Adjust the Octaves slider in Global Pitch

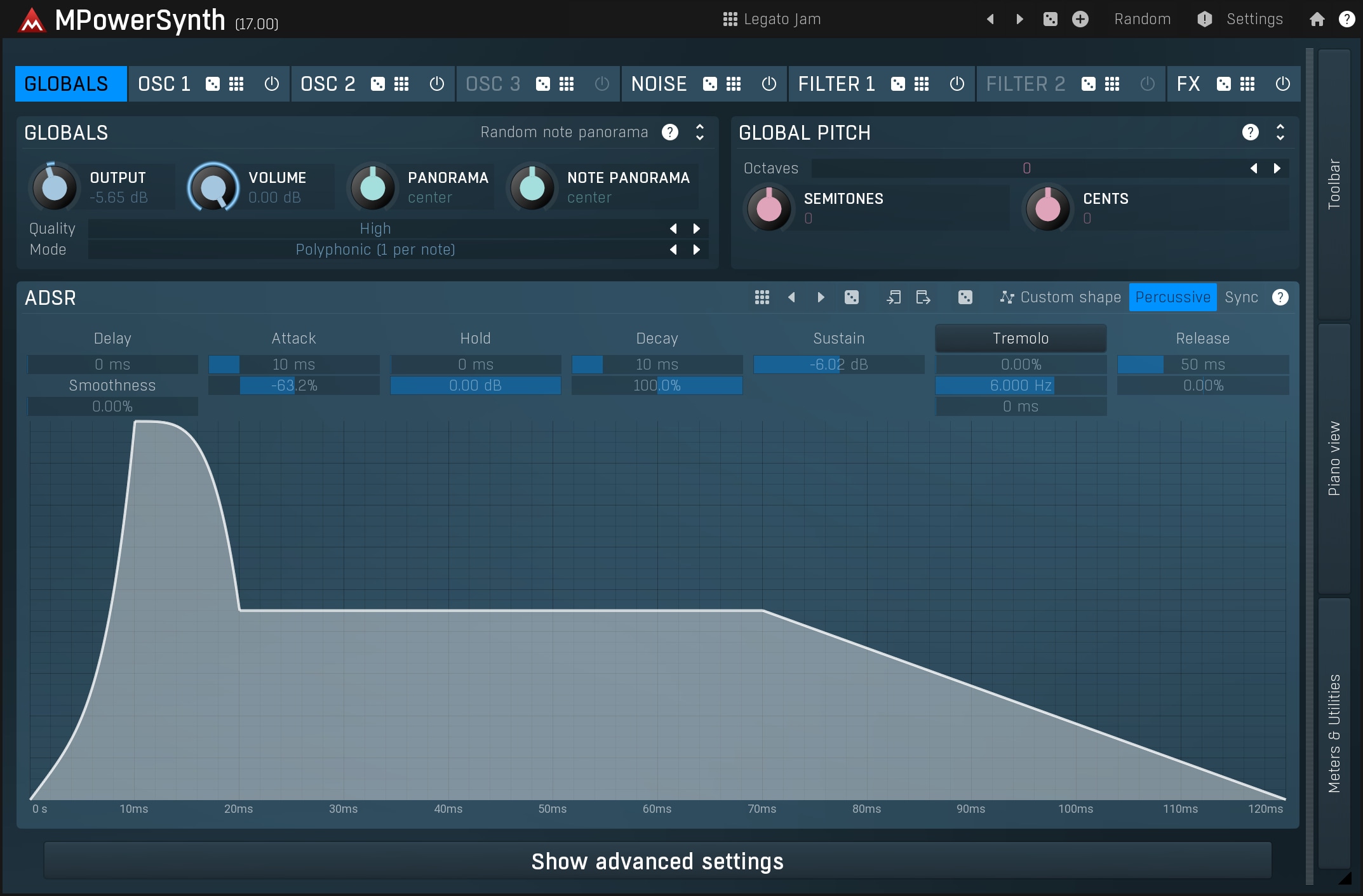(x=1026, y=168)
